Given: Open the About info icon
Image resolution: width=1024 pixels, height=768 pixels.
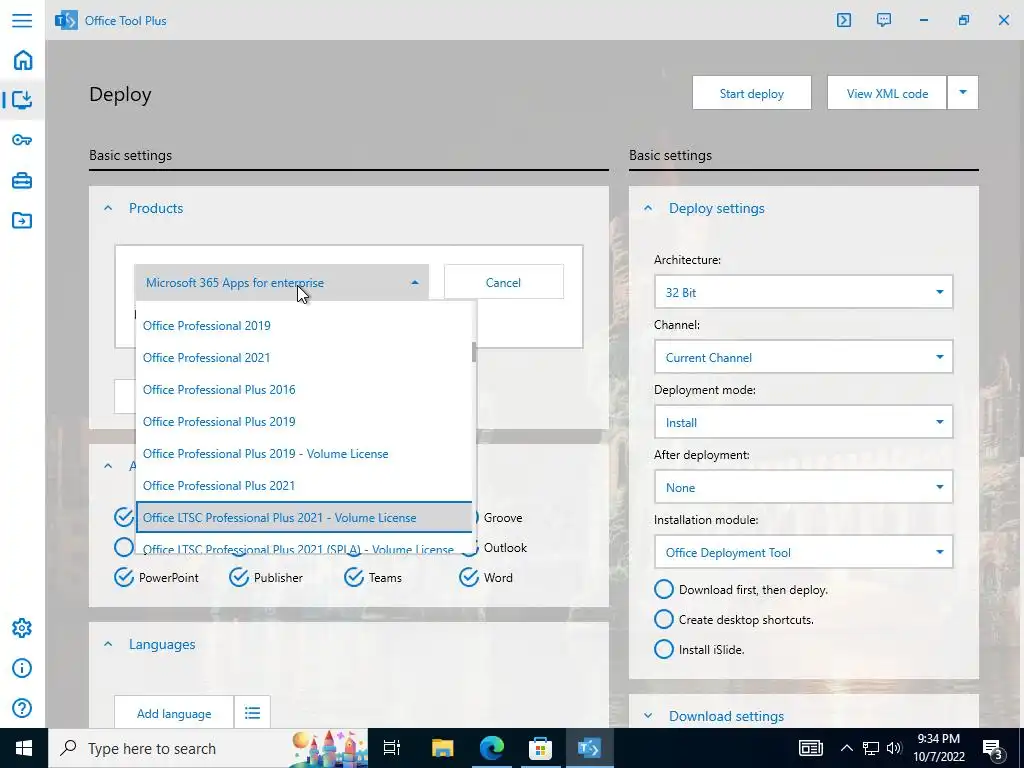Looking at the screenshot, I should pos(22,668).
